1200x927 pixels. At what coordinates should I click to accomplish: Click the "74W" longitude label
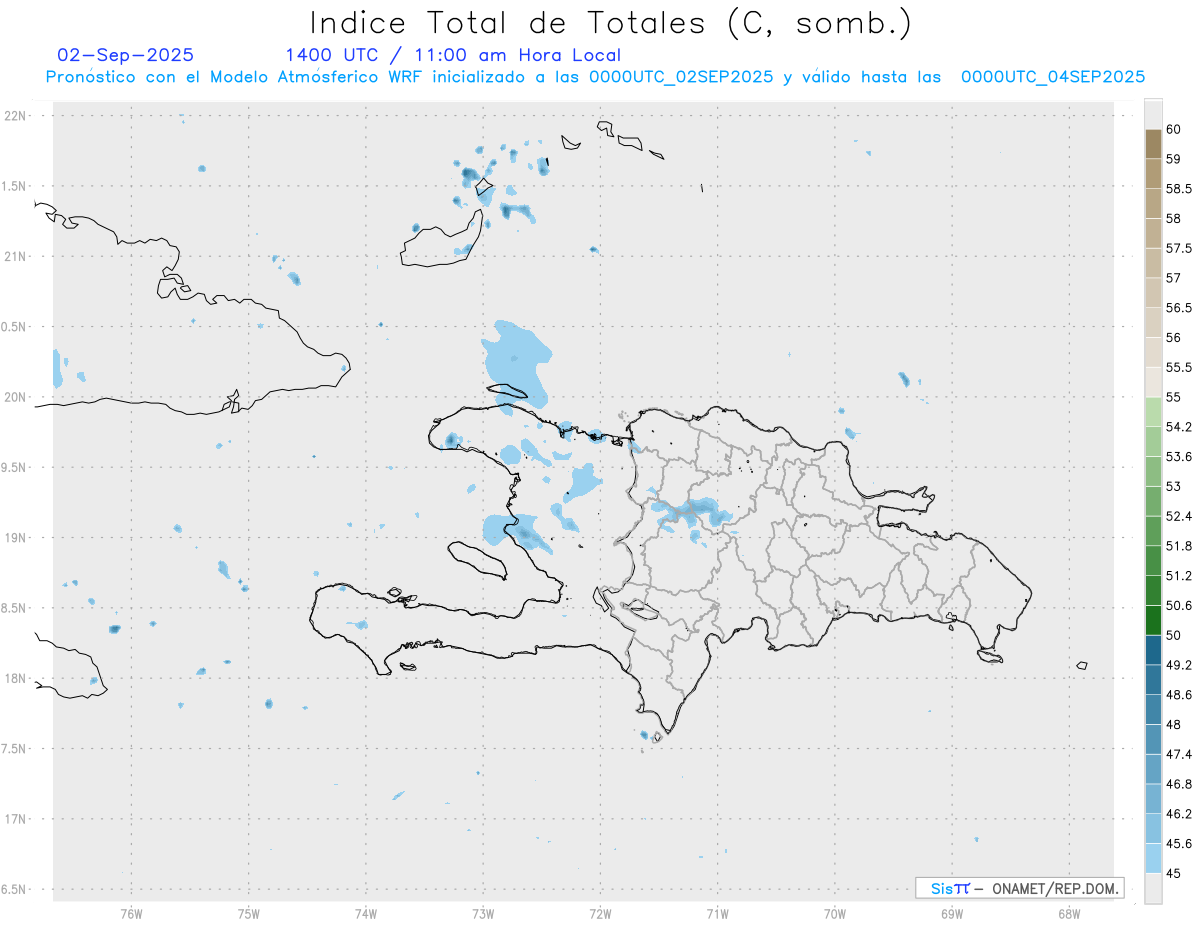tap(366, 914)
